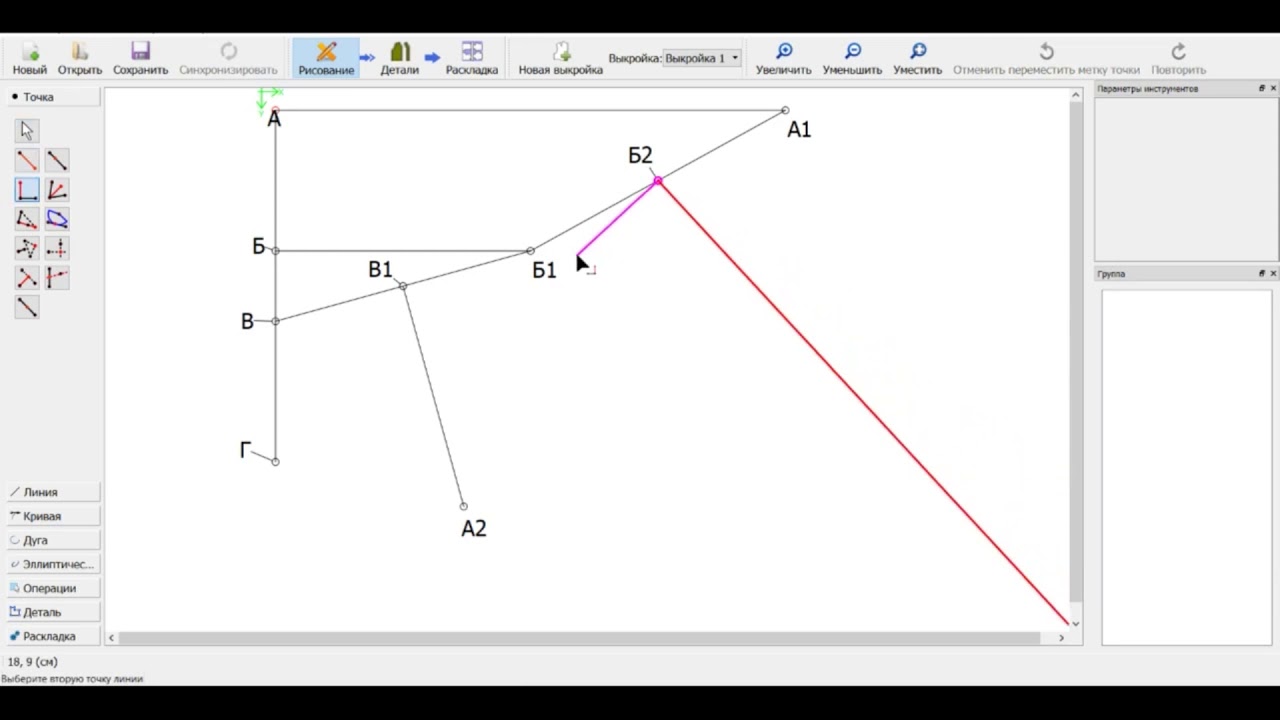Select the arrow pointer tool
The width and height of the screenshot is (1280, 720).
[27, 131]
